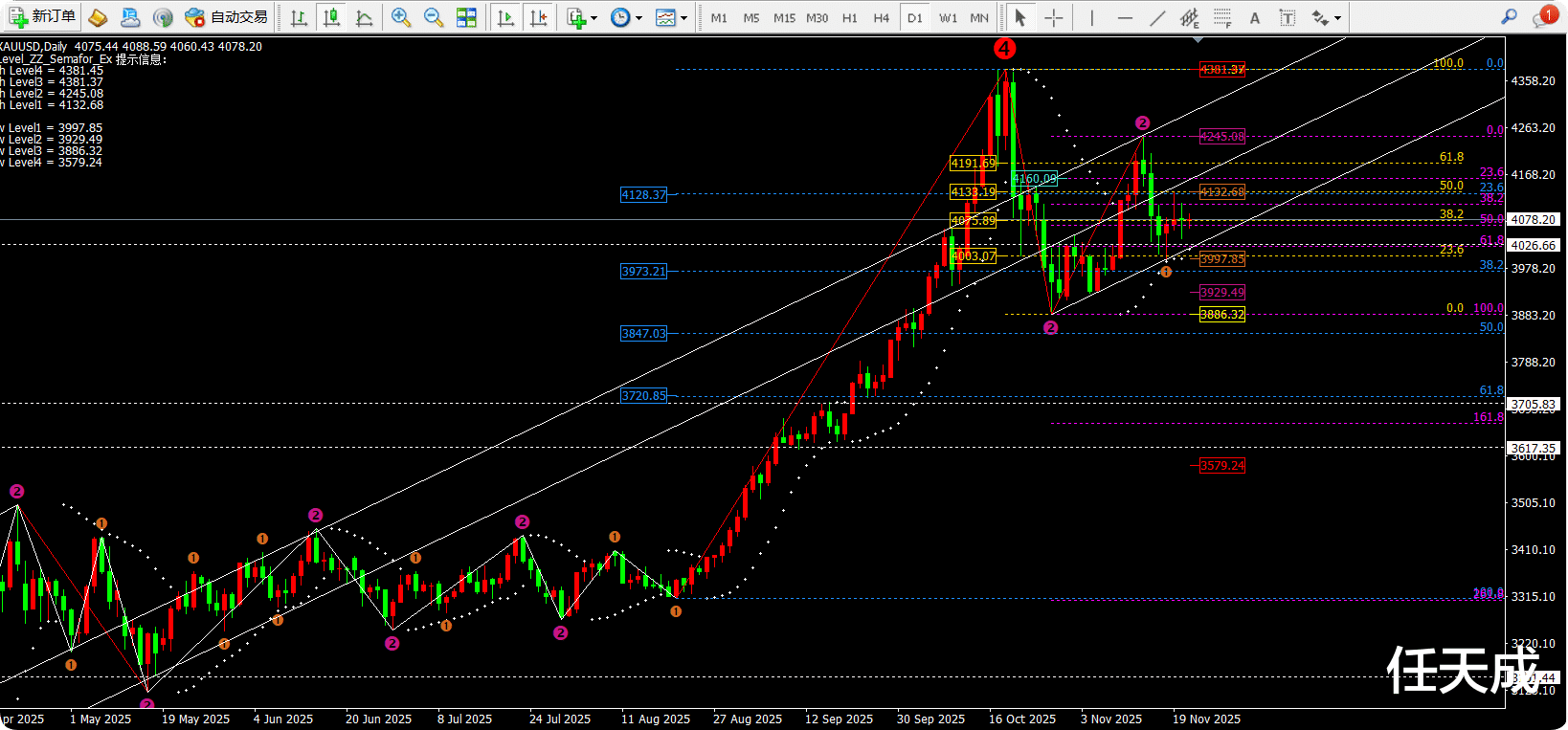Select the cursor arrow tool
Screen dimensions: 1568x730
[x=1020, y=17]
